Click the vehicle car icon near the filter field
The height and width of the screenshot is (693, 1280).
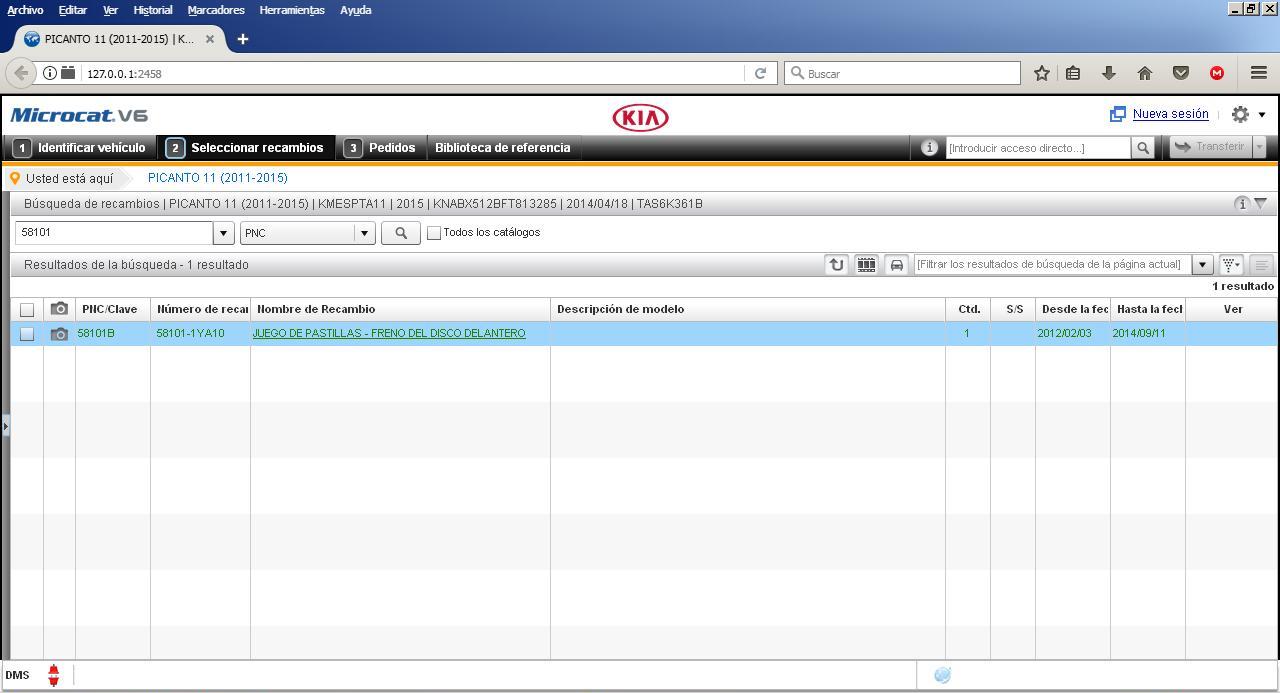click(x=897, y=264)
